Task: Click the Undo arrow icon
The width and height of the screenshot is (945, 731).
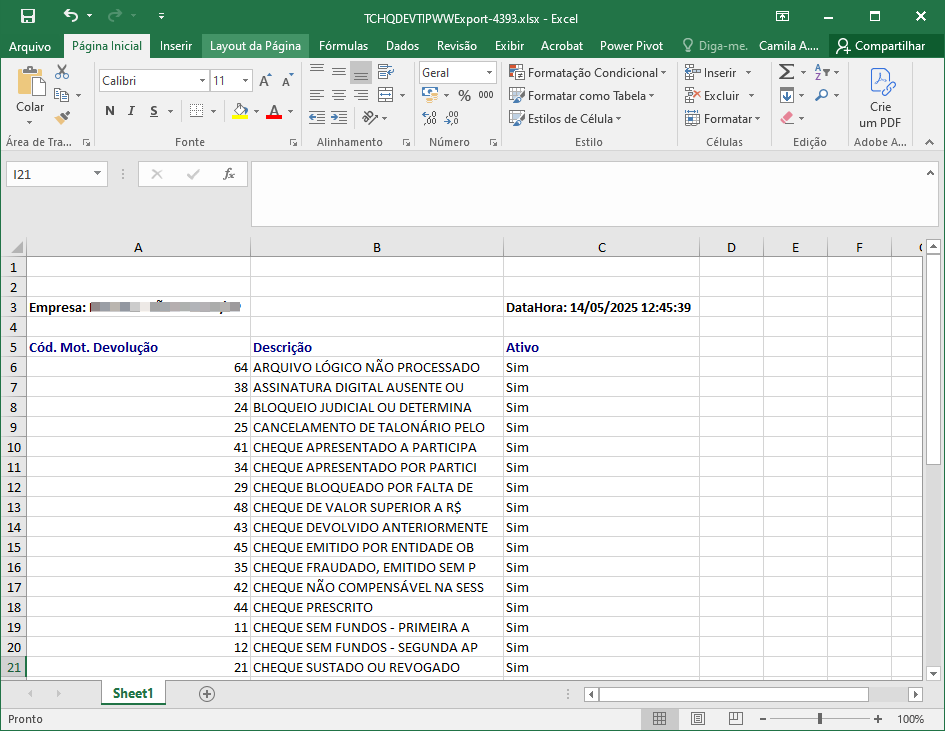Action: (x=71, y=15)
